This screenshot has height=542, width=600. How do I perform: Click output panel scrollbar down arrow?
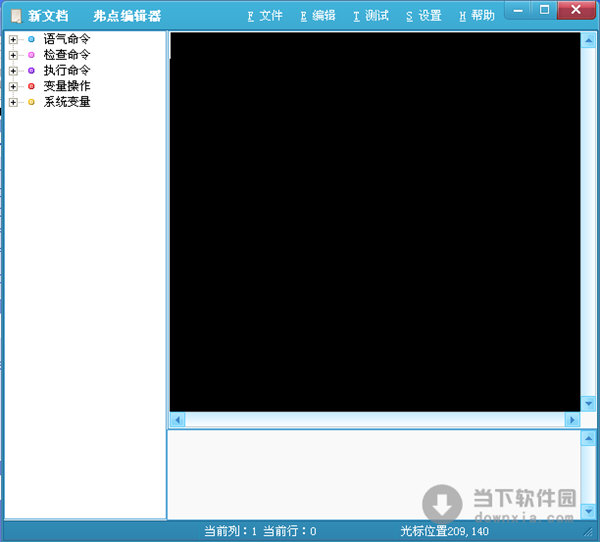point(588,511)
